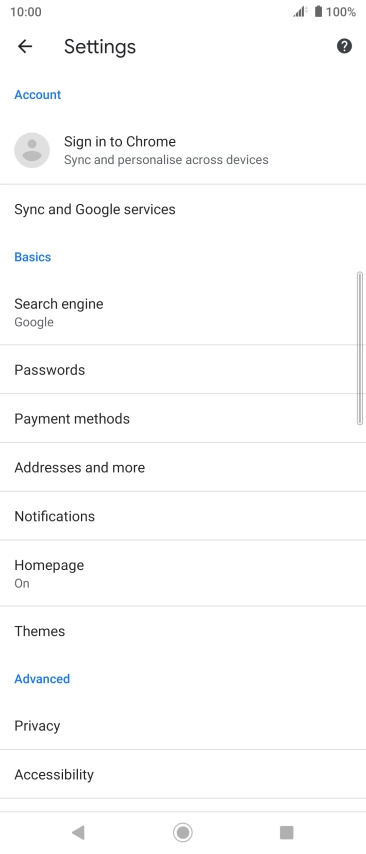
Task: Tap the back arrow in header
Action: coord(25,46)
